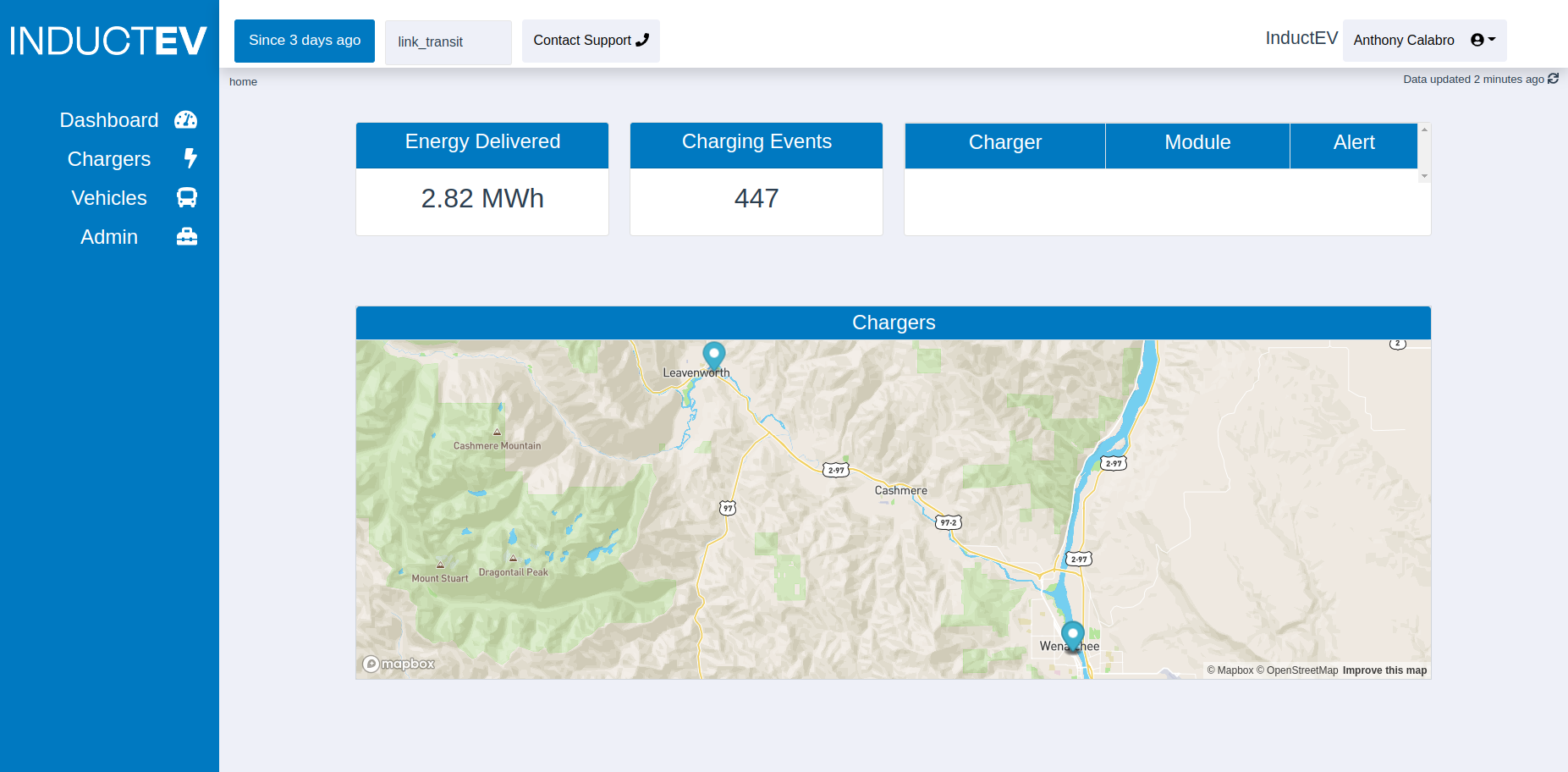The width and height of the screenshot is (1568, 772).
Task: Refresh data using the circular arrows icon
Action: 1554,79
